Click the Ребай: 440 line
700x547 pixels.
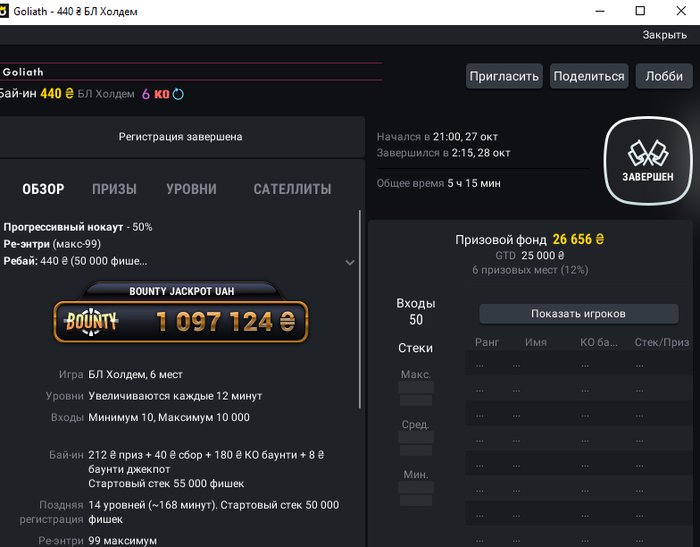pyautogui.click(x=75, y=261)
